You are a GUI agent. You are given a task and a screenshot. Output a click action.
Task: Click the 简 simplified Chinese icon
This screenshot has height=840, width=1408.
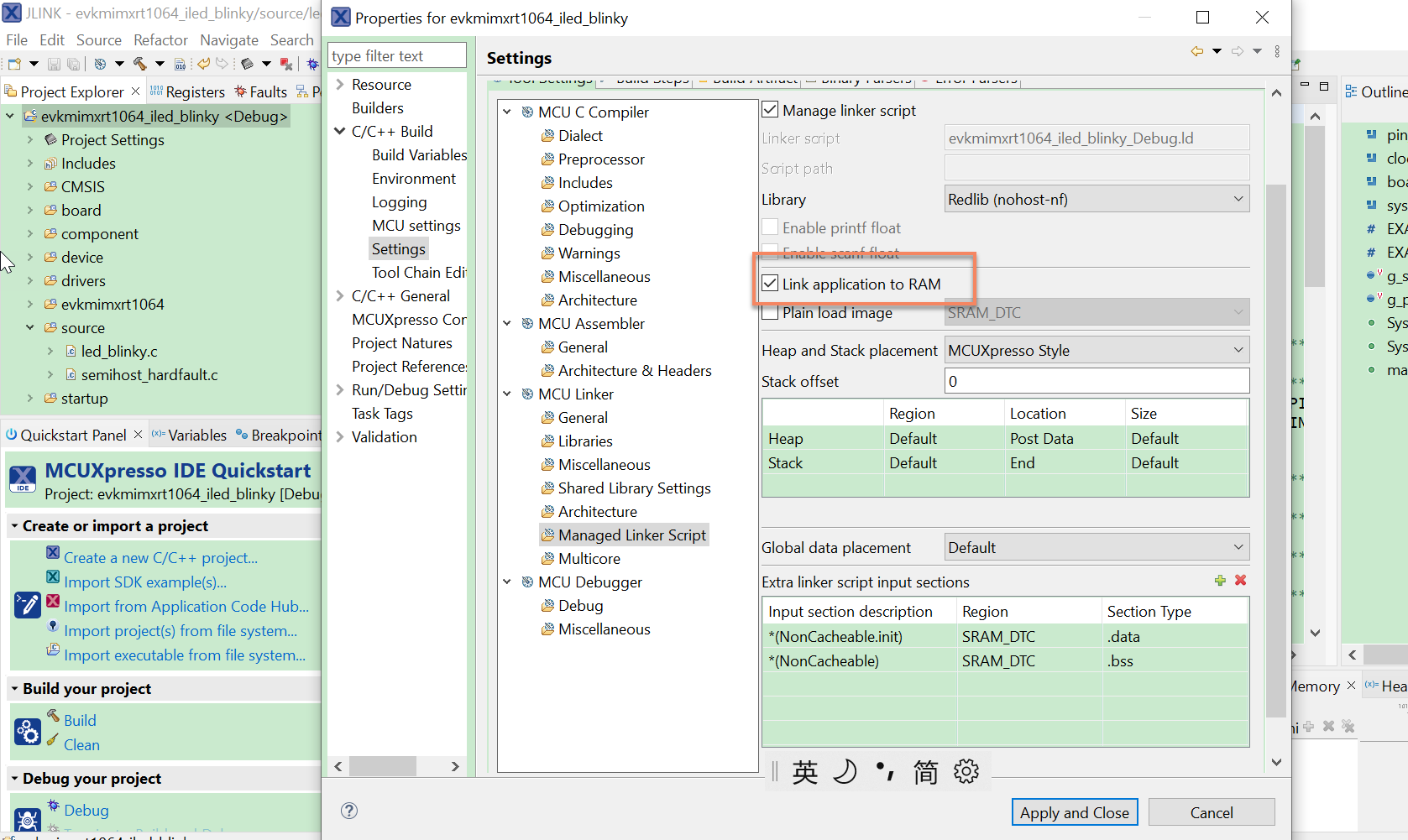pos(925,771)
